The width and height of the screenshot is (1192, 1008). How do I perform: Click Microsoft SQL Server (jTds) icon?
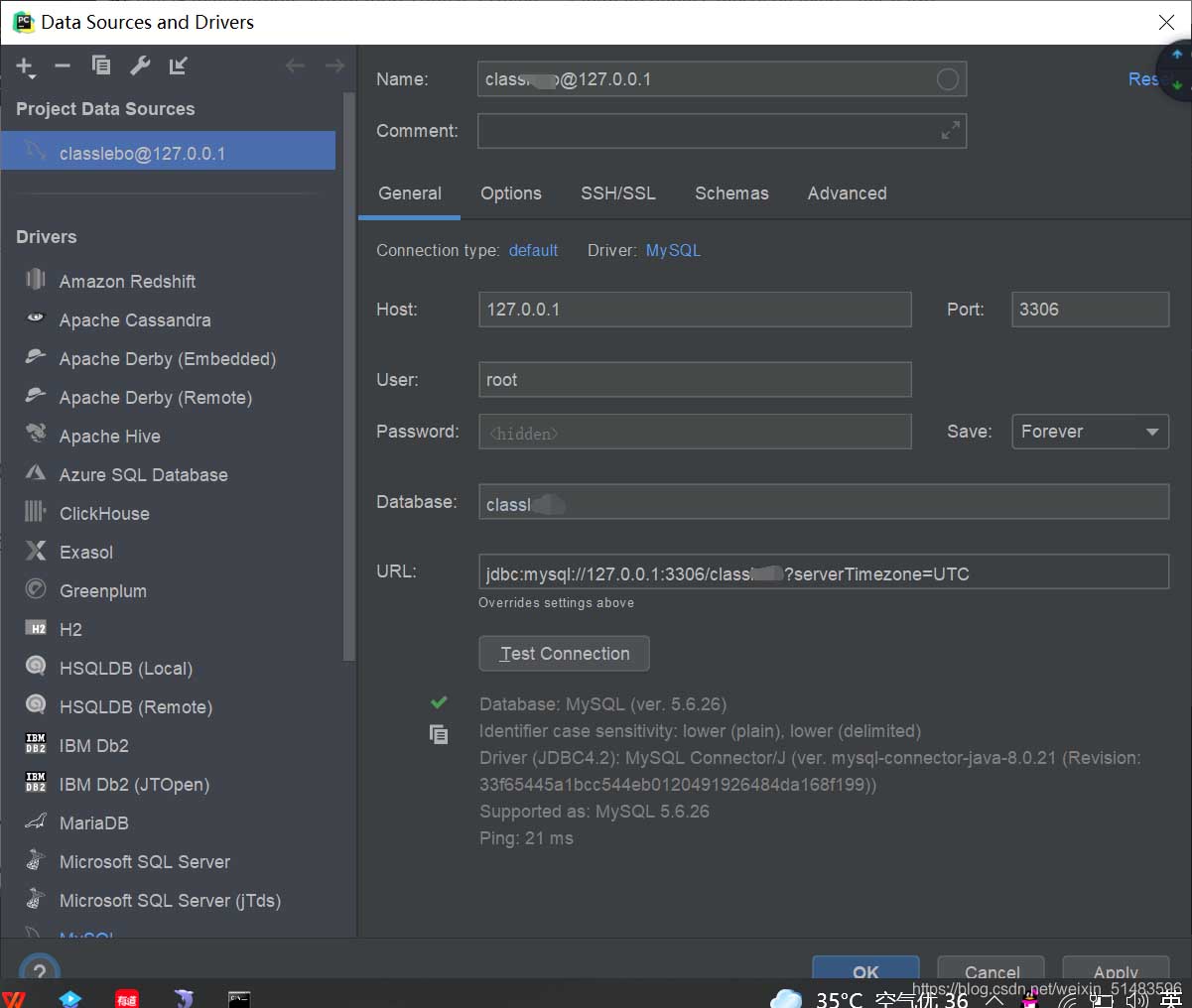coord(36,899)
